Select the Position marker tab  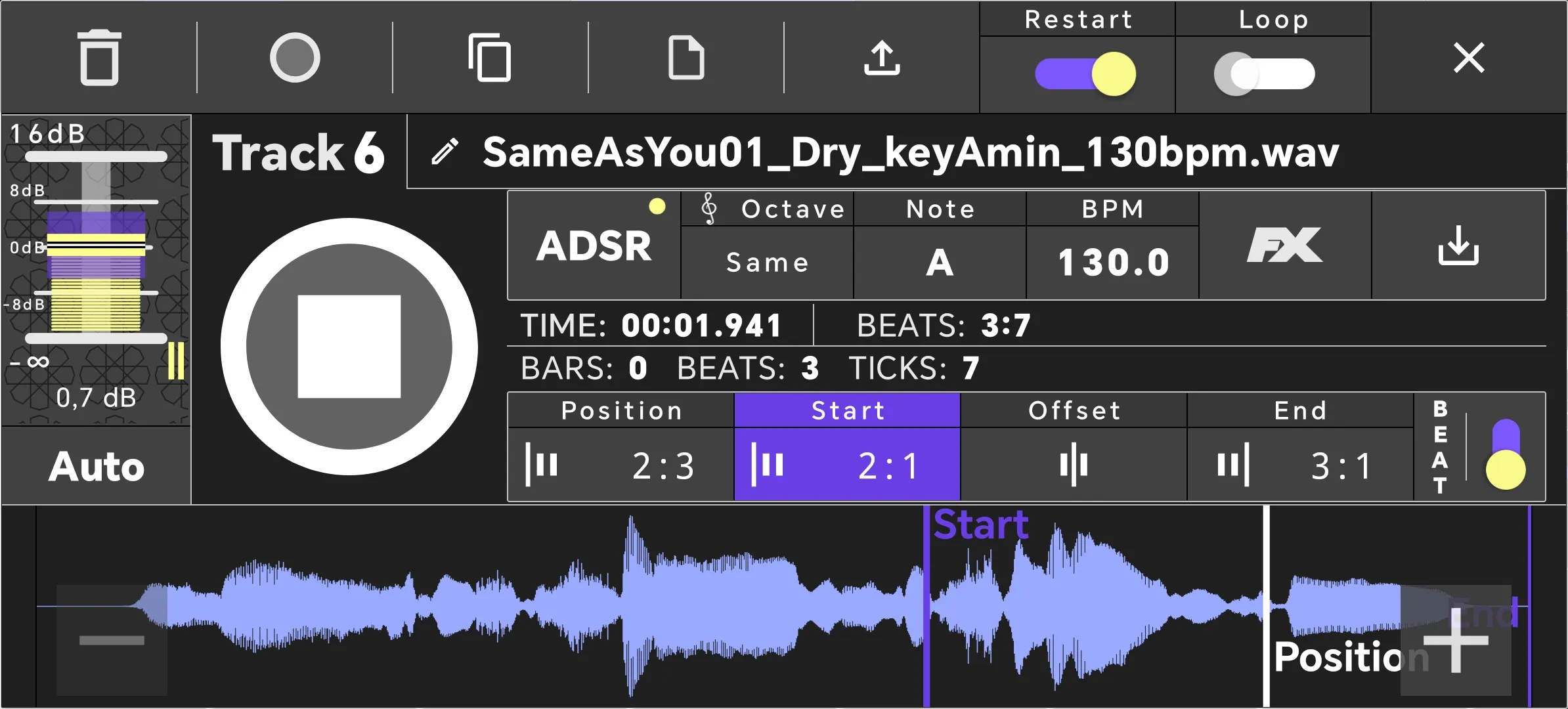(621, 448)
